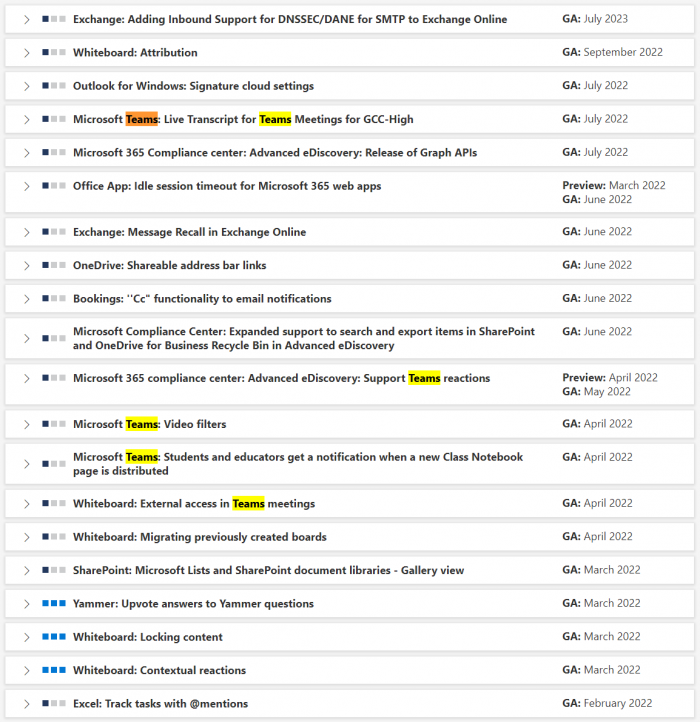Open 'Exchange: Message Recall in Exchange Online' title

click(x=189, y=232)
